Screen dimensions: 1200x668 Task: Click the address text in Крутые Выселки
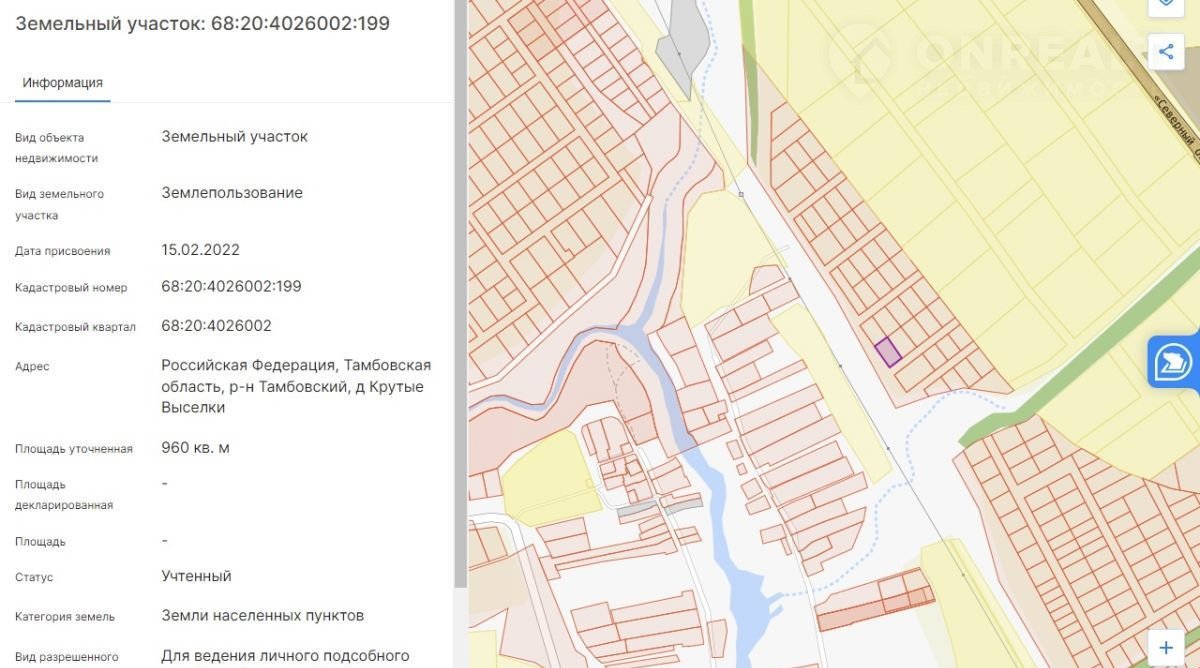[296, 386]
